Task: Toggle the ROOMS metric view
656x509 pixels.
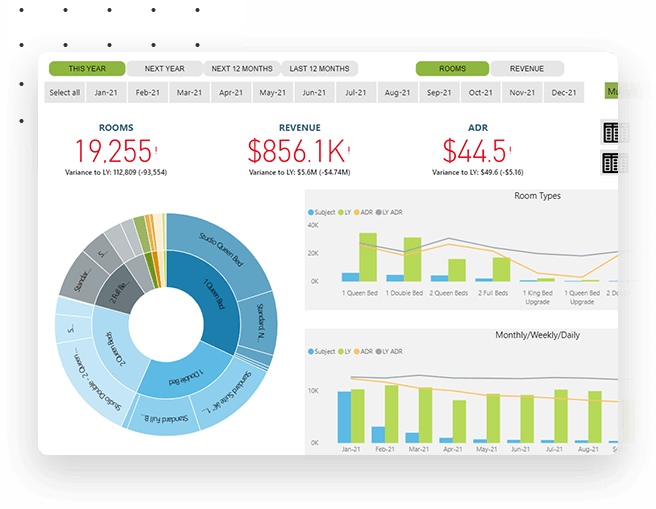Action: [452, 69]
